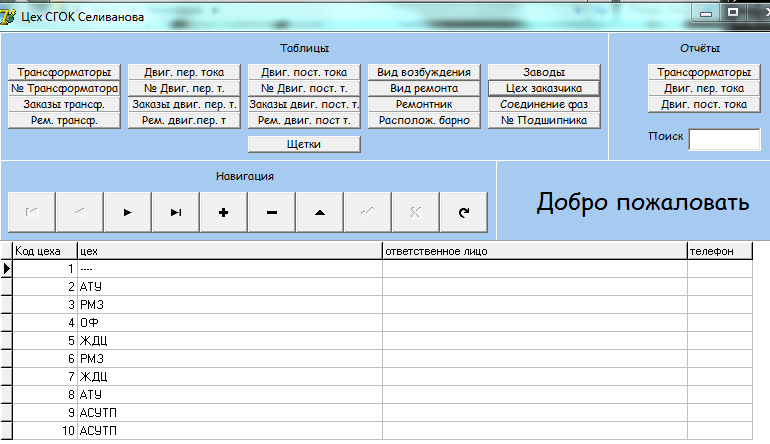Open Располож. барно table
The height and width of the screenshot is (444, 770).
[x=424, y=120]
